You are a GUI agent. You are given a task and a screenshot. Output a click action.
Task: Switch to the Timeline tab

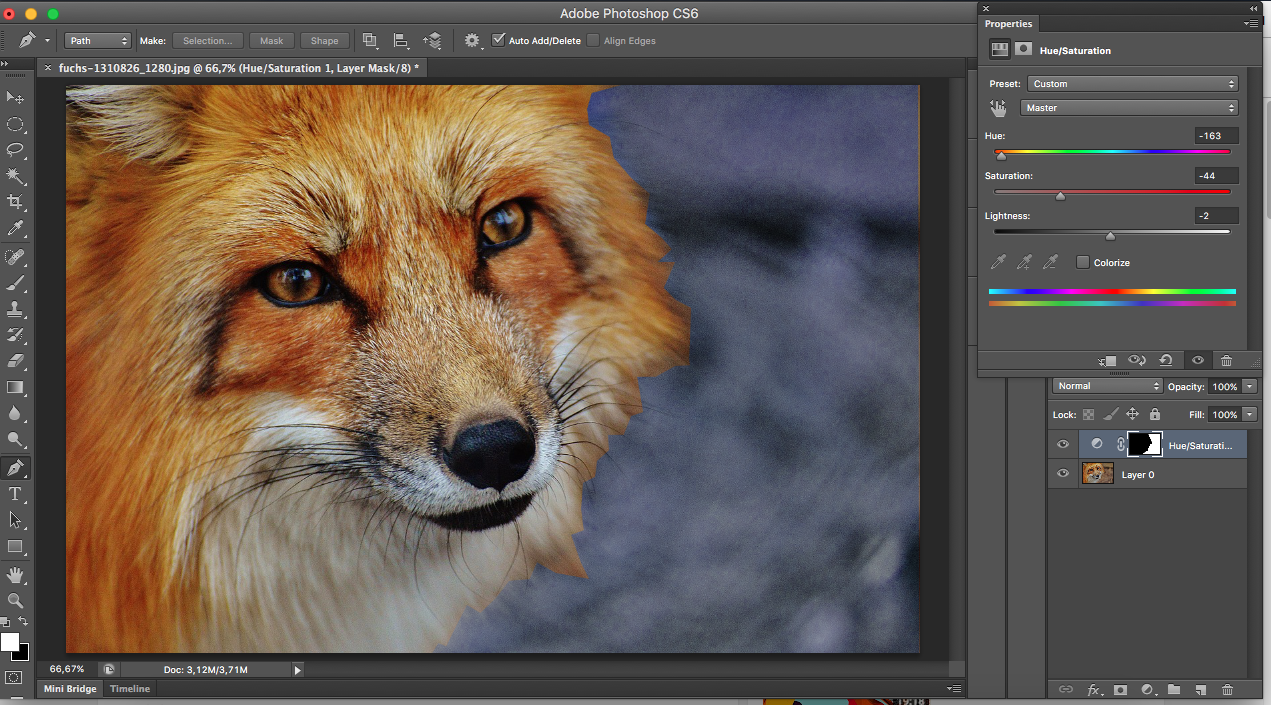[130, 689]
